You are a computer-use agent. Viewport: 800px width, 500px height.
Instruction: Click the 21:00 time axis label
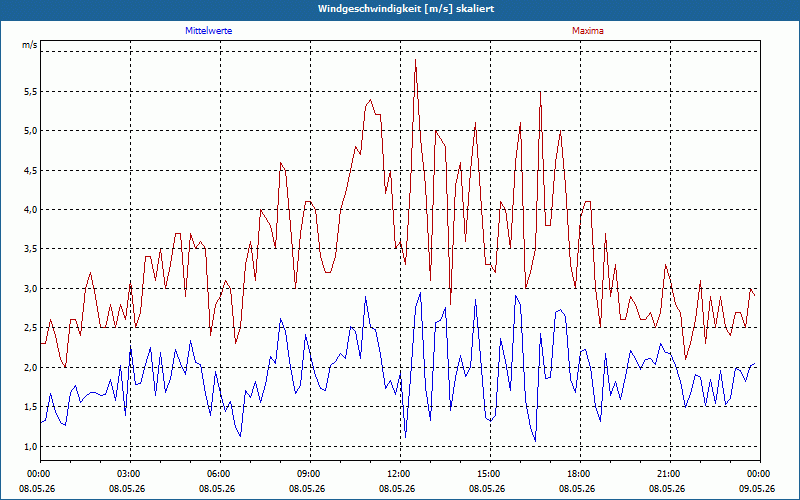[670, 474]
